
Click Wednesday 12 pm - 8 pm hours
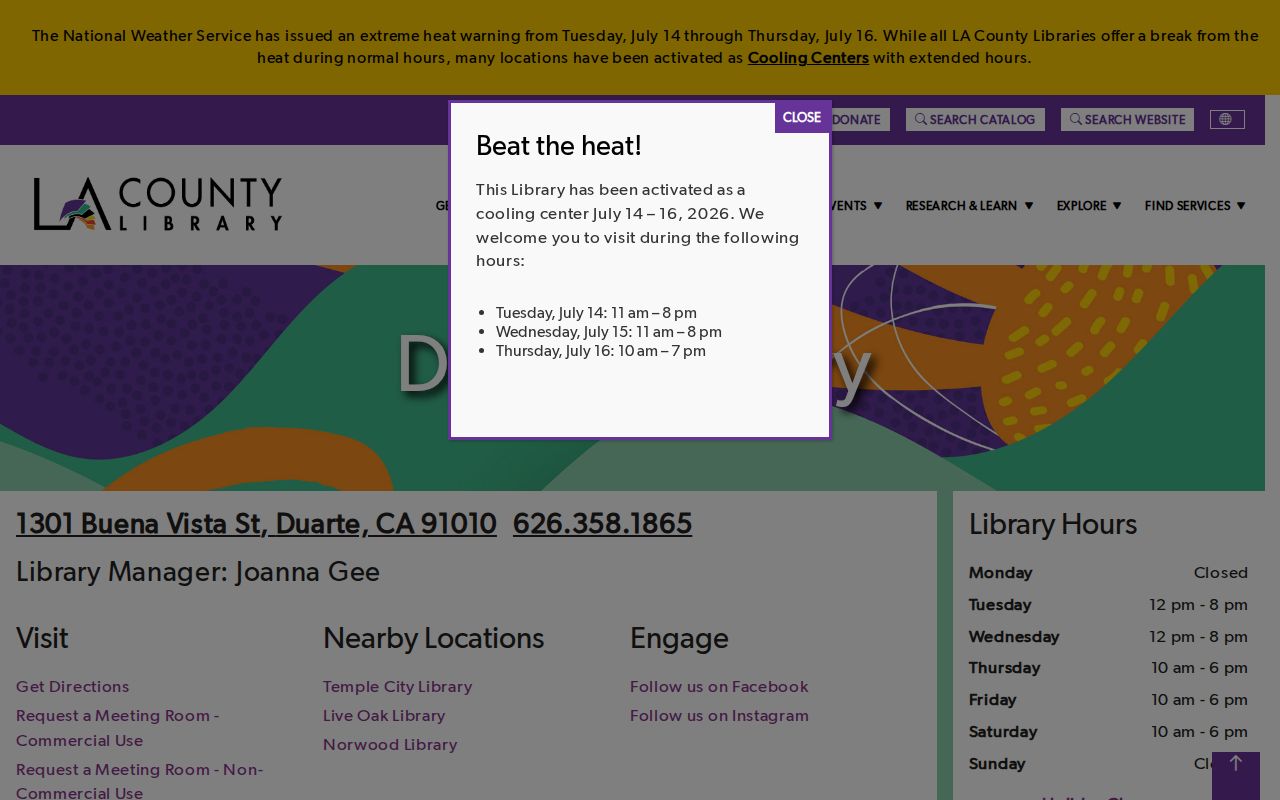1108,636
